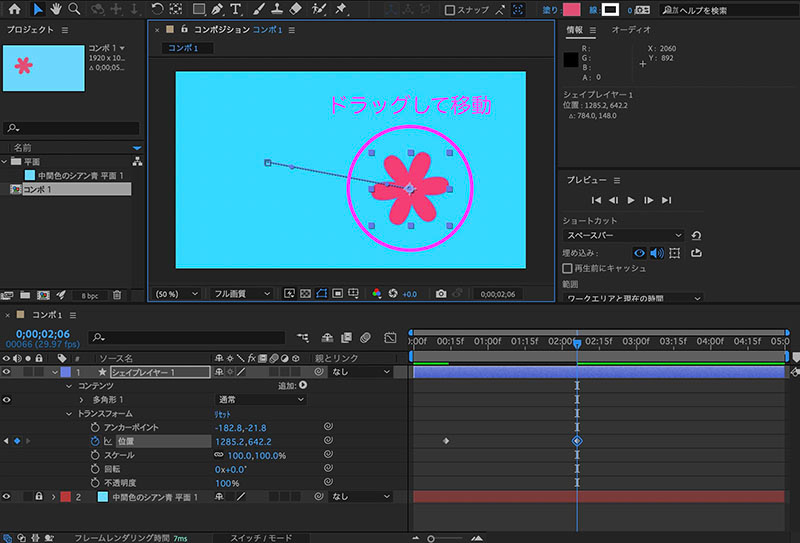This screenshot has height=543, width=800.
Task: Jump to last frame in Preview
Action: (x=666, y=200)
